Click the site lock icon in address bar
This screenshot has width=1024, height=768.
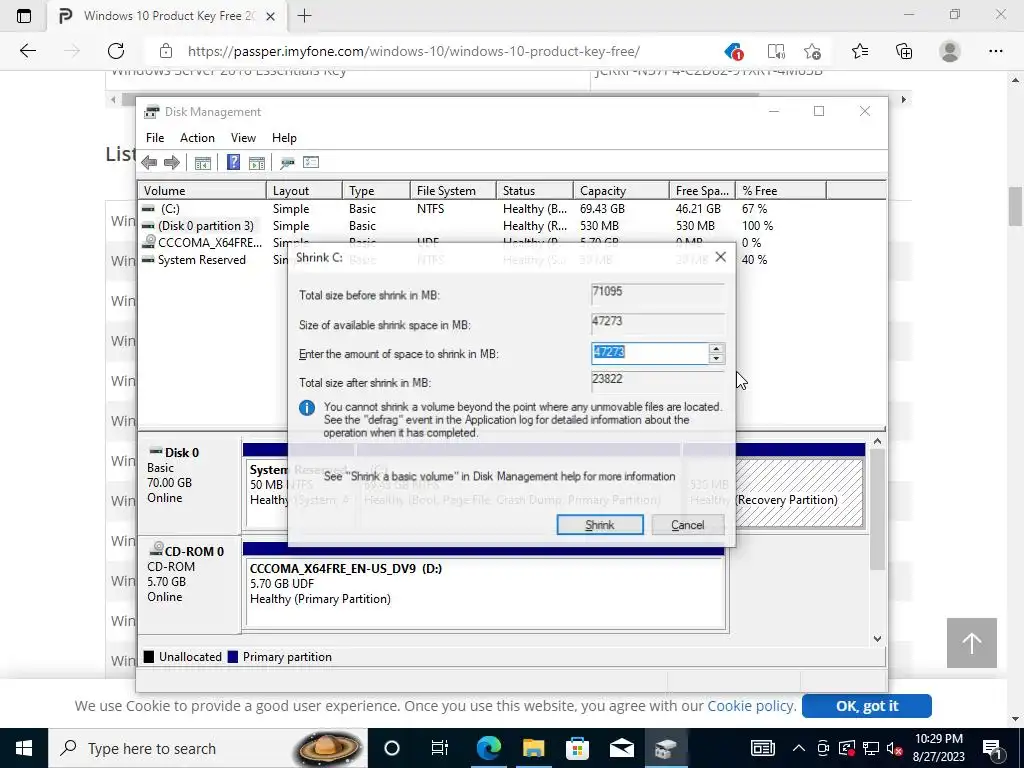pos(166,51)
